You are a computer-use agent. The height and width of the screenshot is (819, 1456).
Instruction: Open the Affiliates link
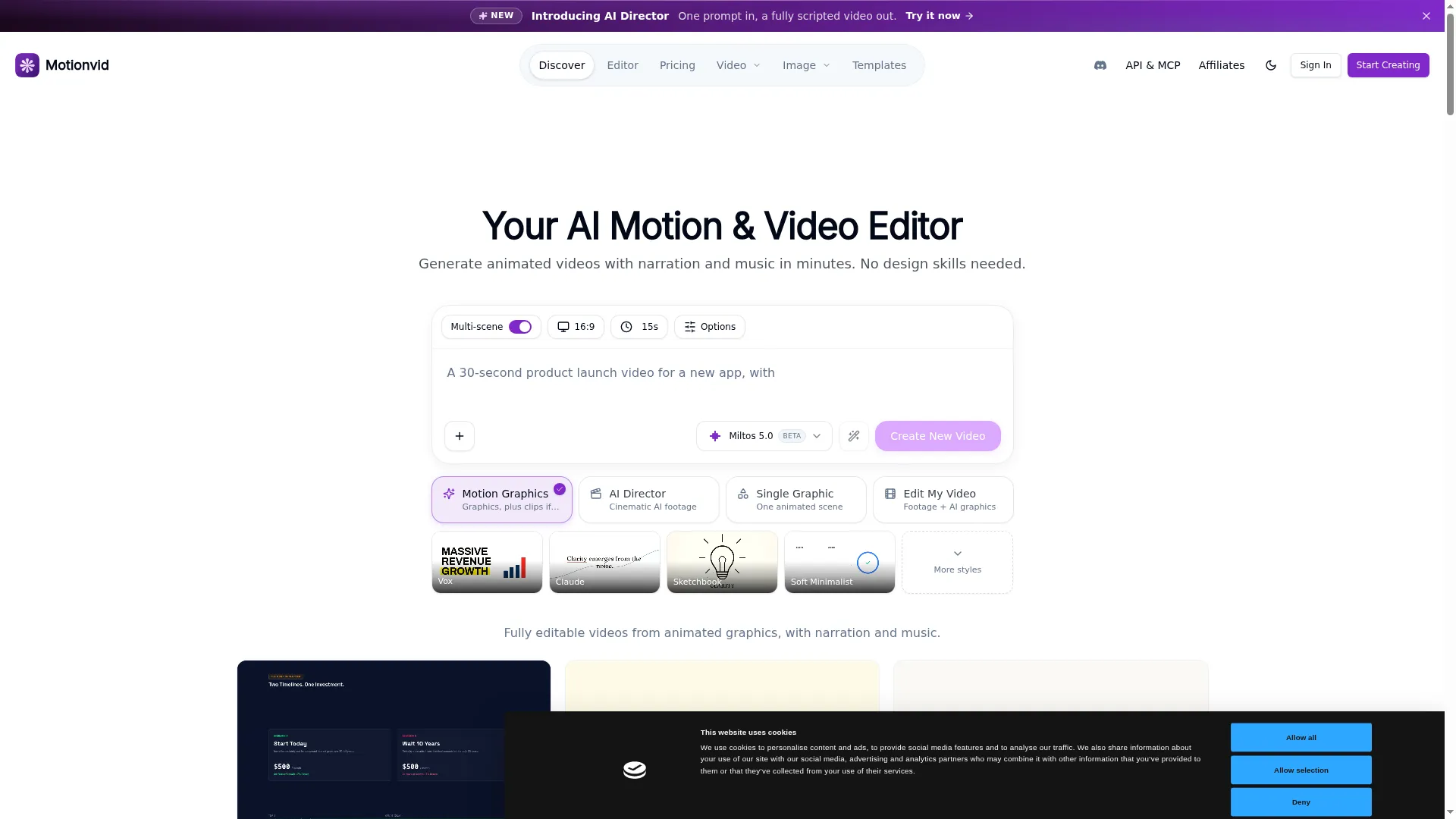1222,65
